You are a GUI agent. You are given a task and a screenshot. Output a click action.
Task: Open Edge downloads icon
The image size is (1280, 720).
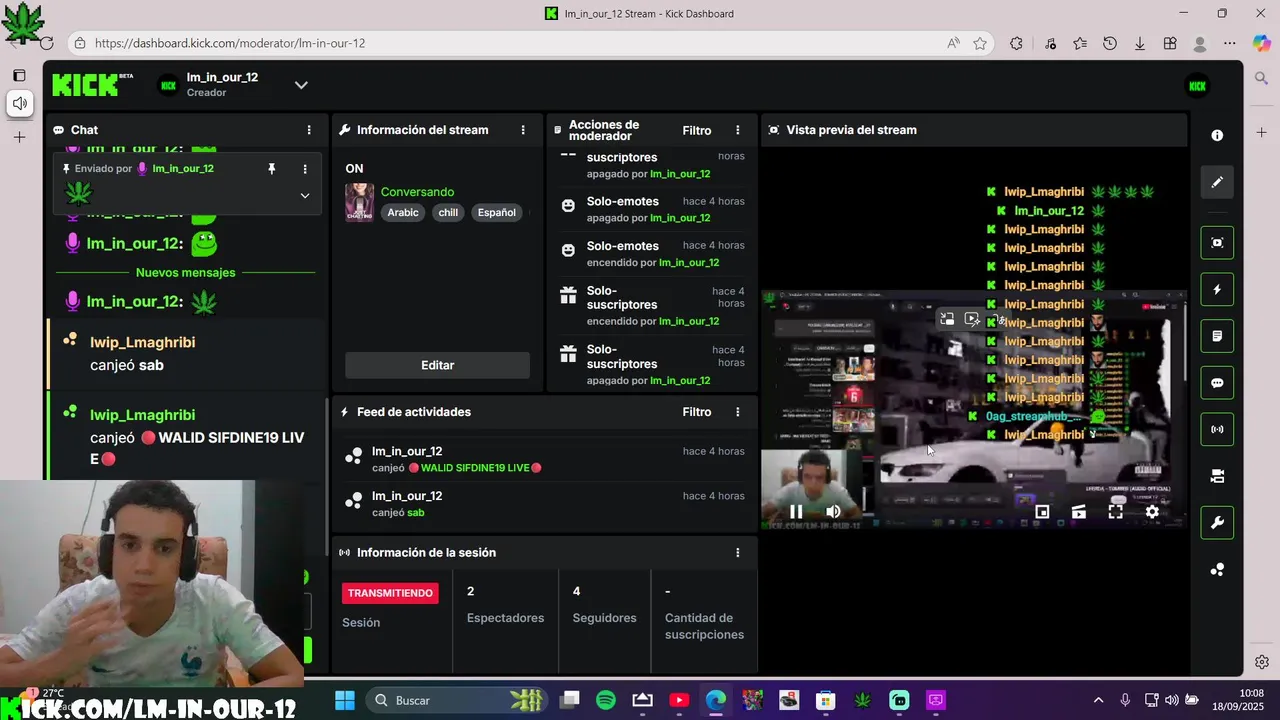tap(1140, 43)
